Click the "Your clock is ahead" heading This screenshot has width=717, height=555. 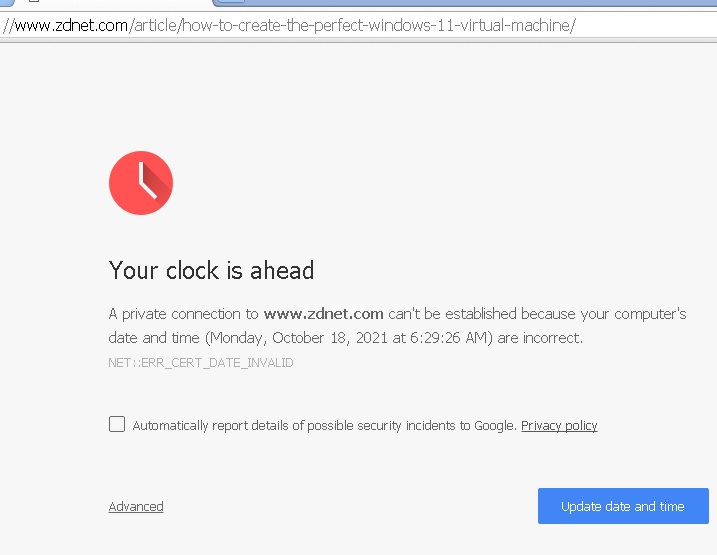pyautogui.click(x=211, y=270)
